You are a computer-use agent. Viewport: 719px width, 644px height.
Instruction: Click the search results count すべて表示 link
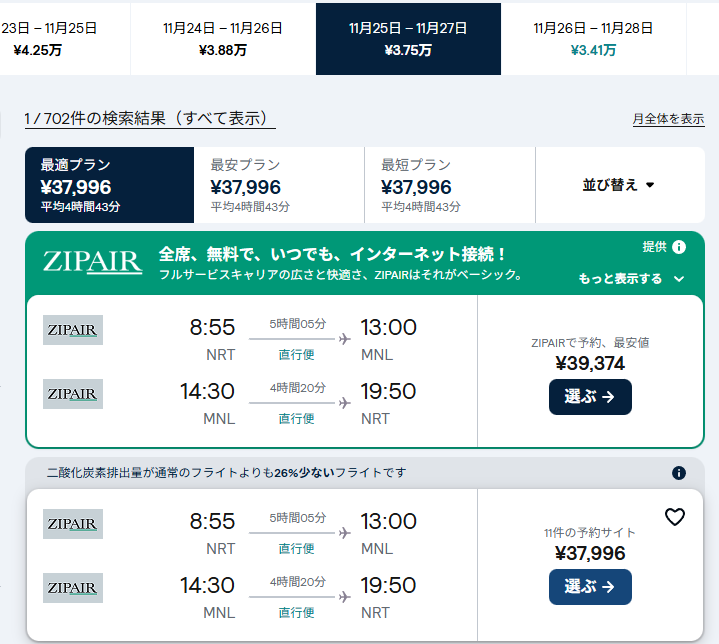tap(150, 119)
